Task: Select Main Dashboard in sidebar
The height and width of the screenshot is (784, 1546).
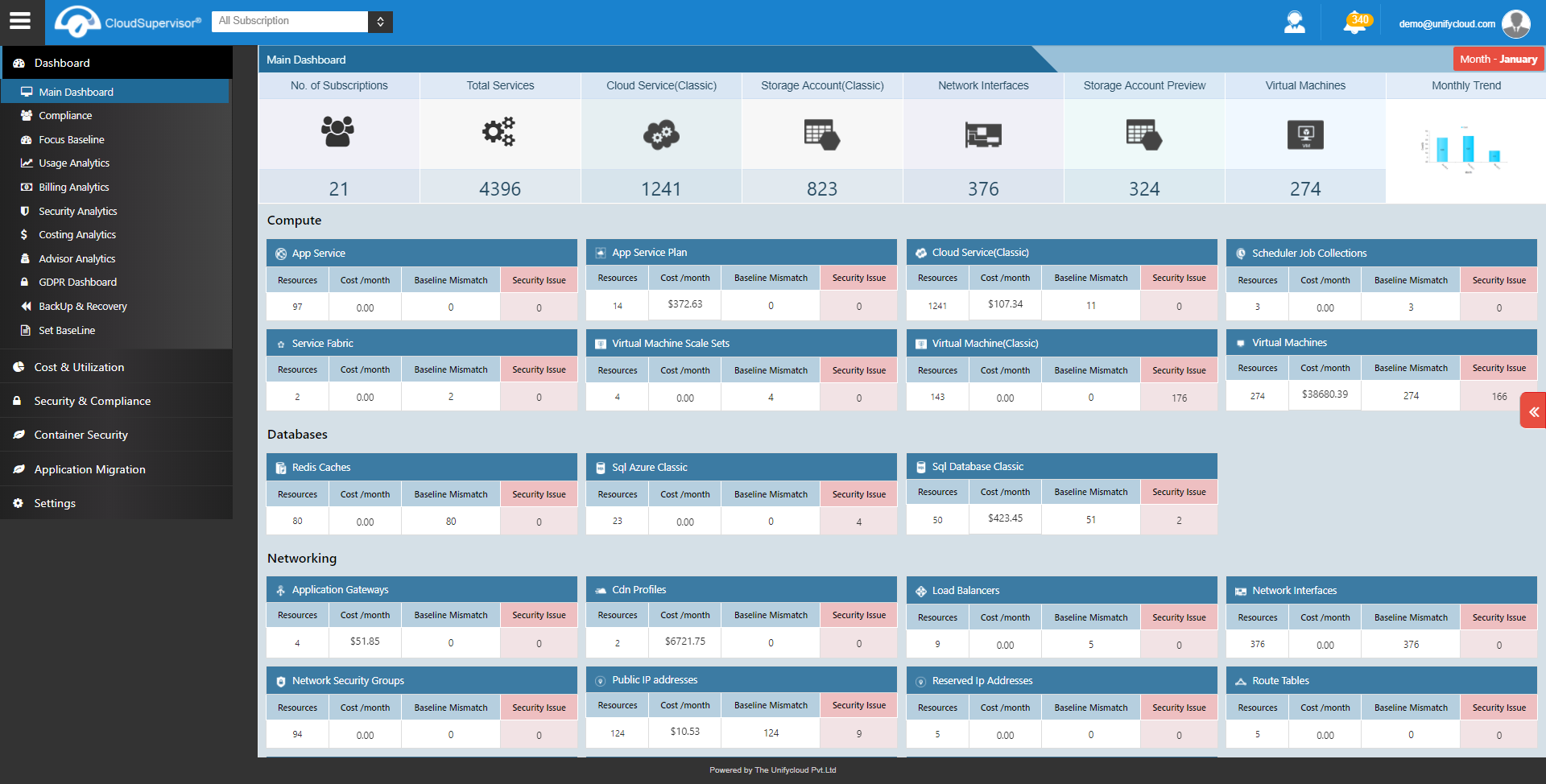Action: click(x=114, y=92)
